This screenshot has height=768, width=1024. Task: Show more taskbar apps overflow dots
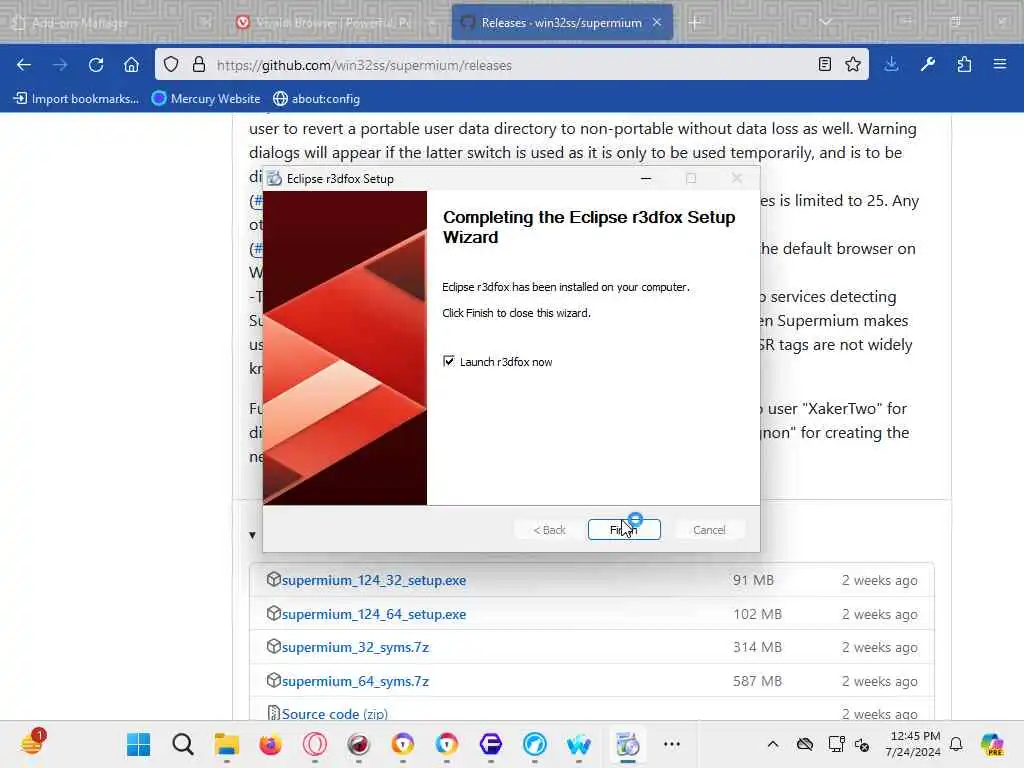672,744
